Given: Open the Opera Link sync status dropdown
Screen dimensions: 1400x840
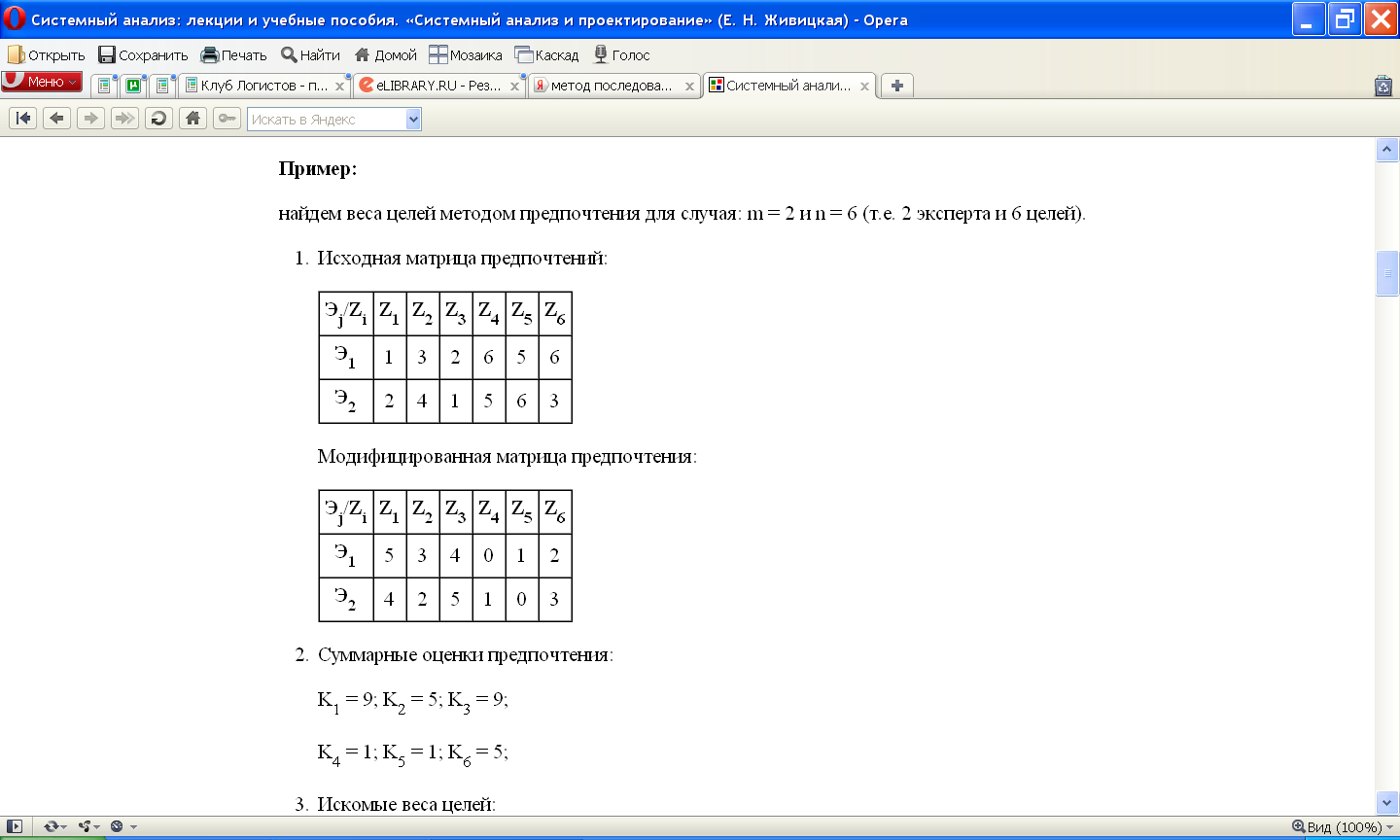Looking at the screenshot, I should pos(54,826).
